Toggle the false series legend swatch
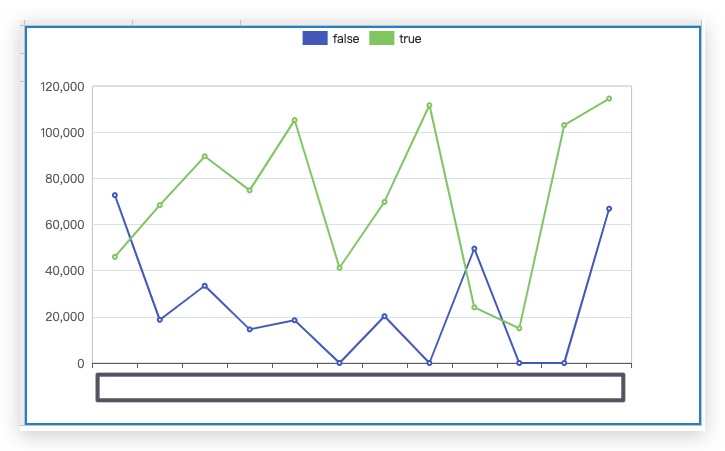The height and width of the screenshot is (451, 725). [315, 38]
